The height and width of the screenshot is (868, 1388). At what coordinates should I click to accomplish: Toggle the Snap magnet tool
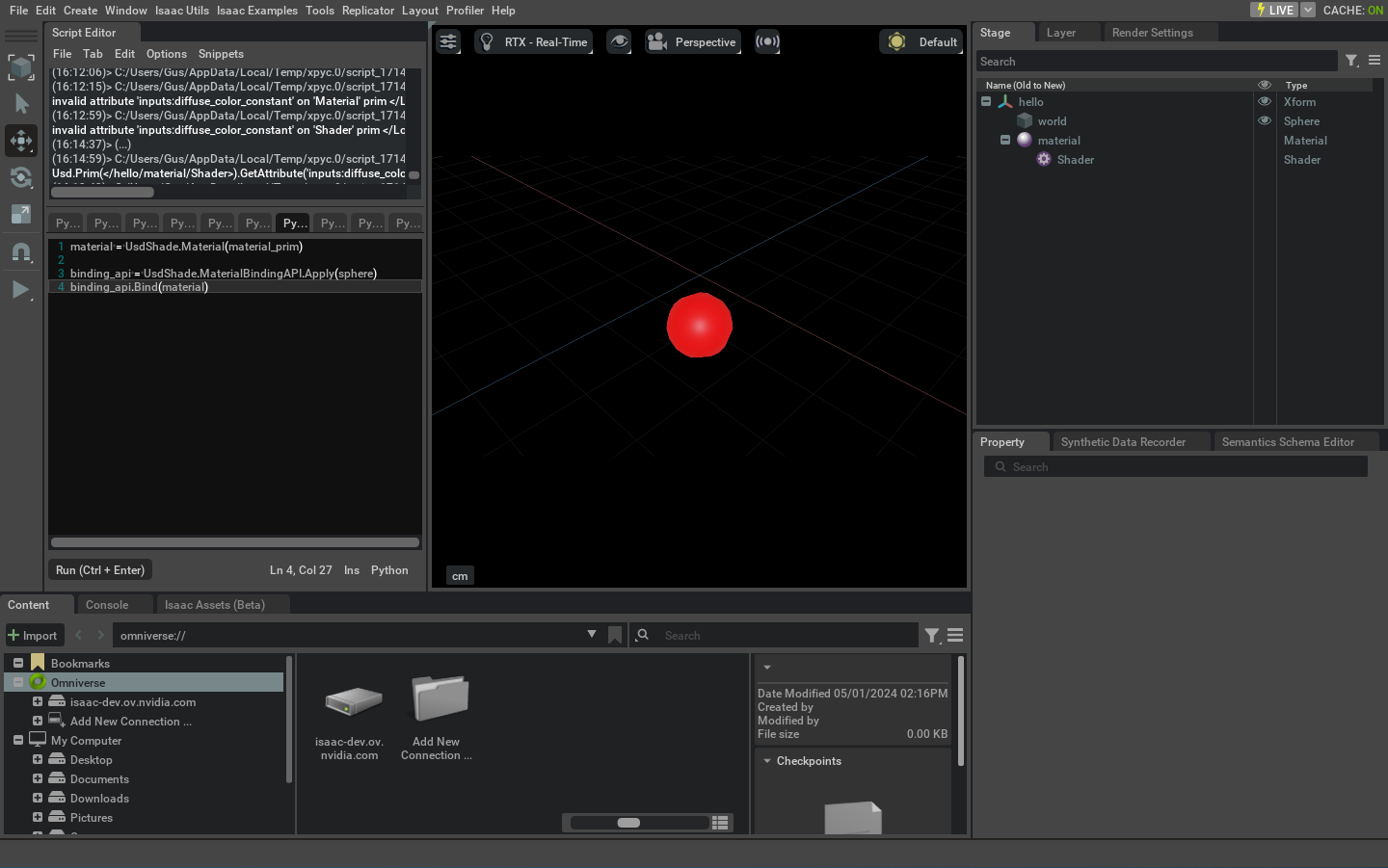(x=21, y=252)
